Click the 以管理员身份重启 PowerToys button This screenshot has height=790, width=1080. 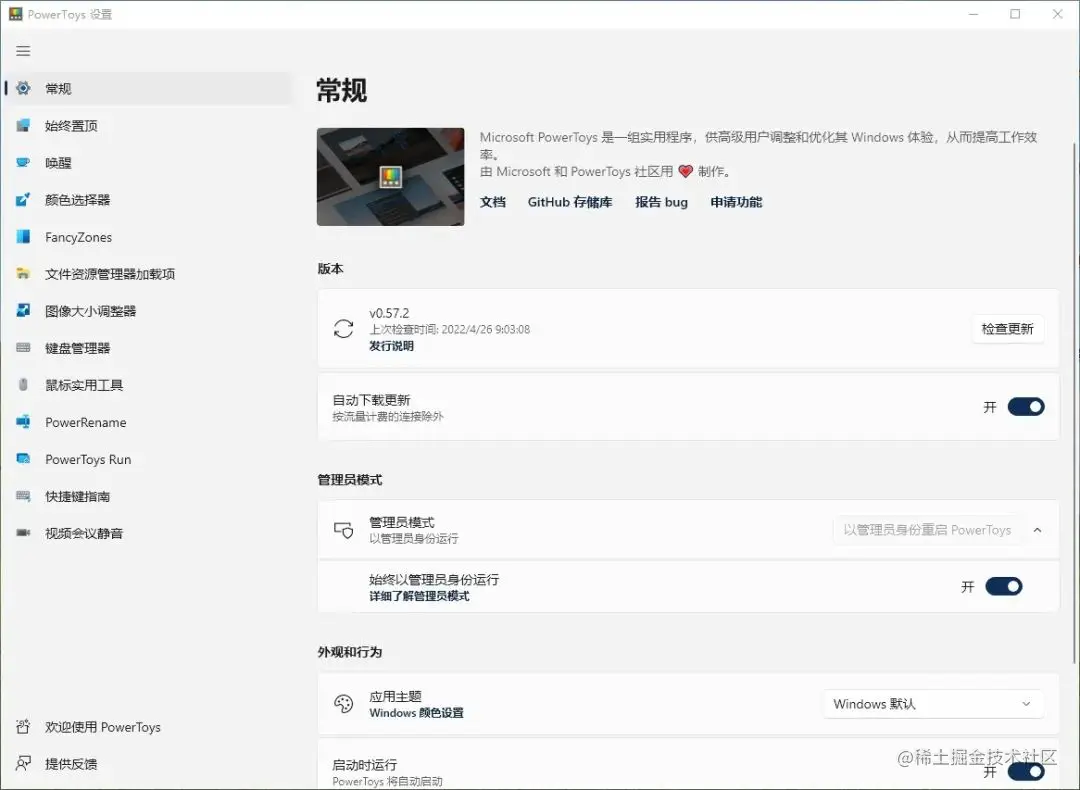pyautogui.click(x=927, y=530)
